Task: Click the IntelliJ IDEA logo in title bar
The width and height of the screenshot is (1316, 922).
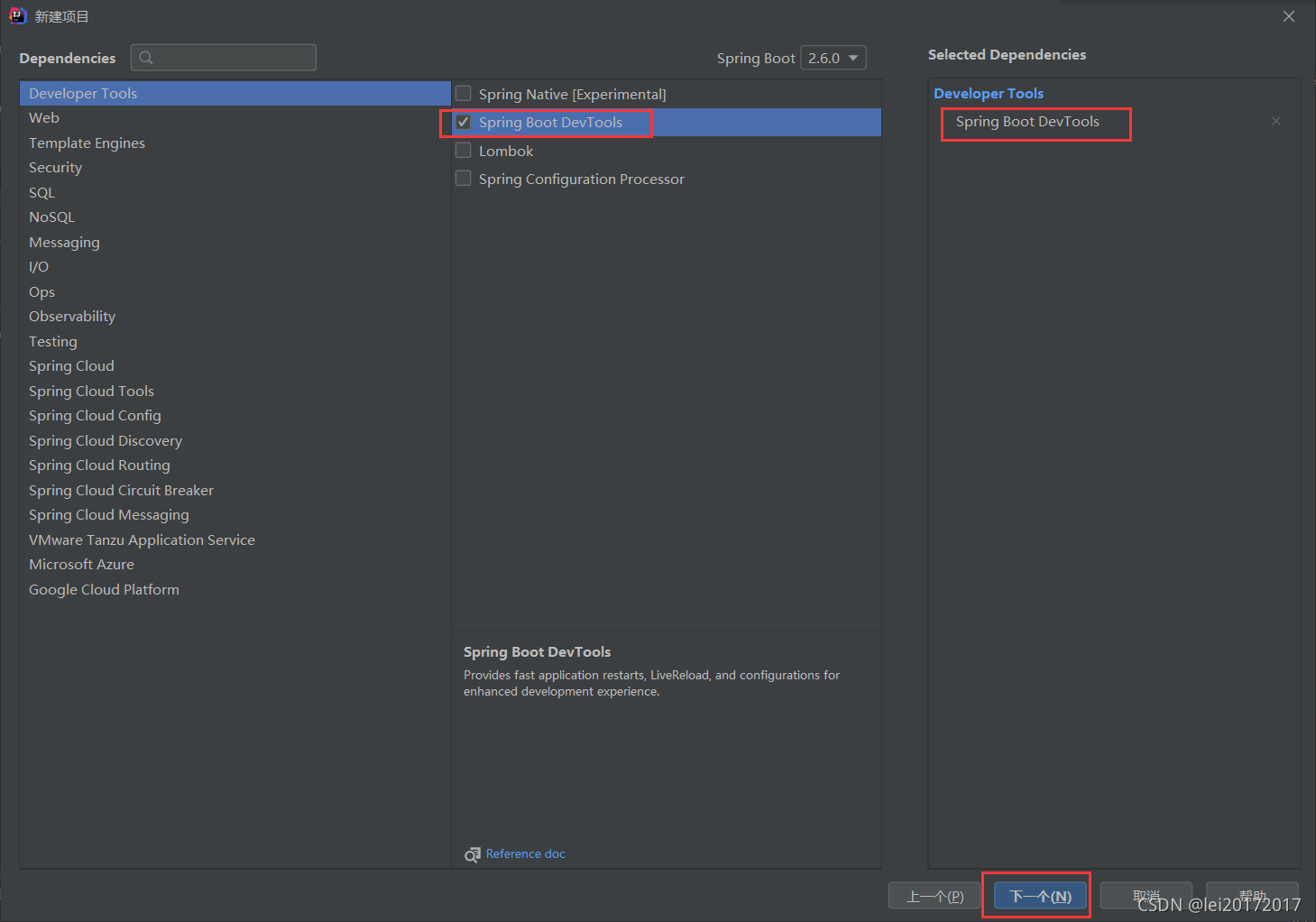Action: point(17,15)
